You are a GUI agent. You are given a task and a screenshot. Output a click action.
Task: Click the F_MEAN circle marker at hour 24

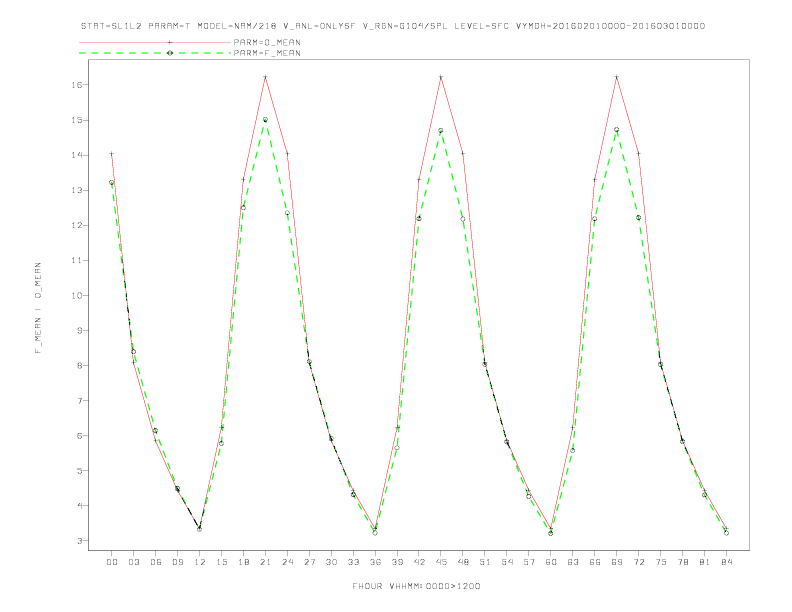tap(287, 213)
